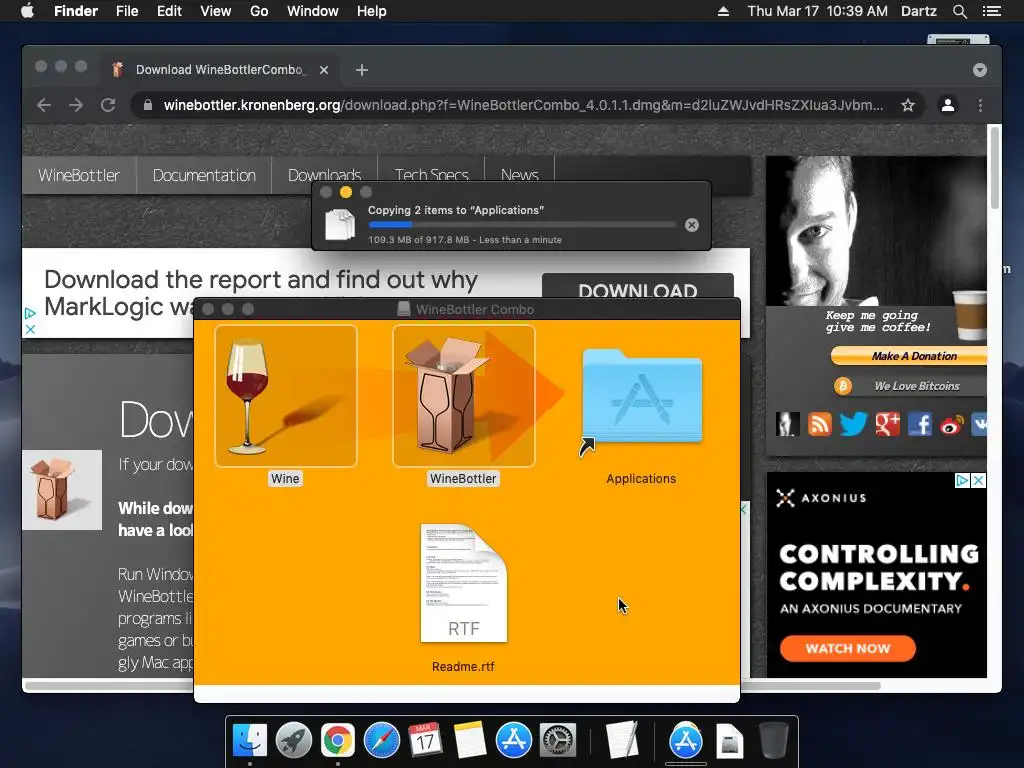Open the Finder menu

76,11
